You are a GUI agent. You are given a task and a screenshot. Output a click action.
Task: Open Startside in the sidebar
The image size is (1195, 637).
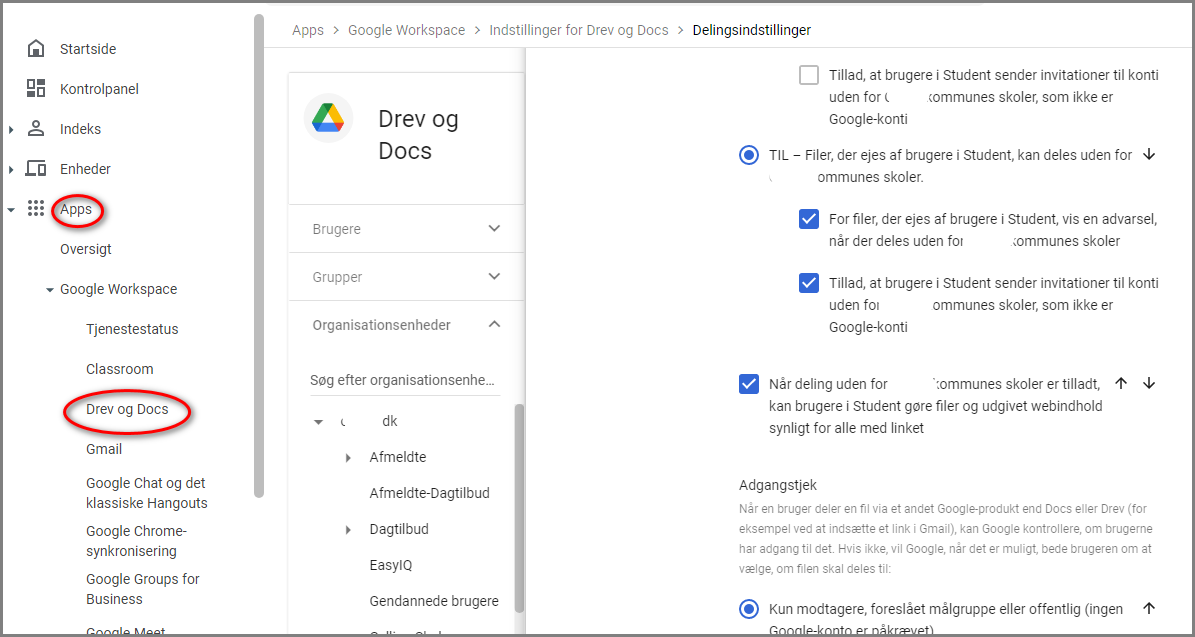[88, 50]
